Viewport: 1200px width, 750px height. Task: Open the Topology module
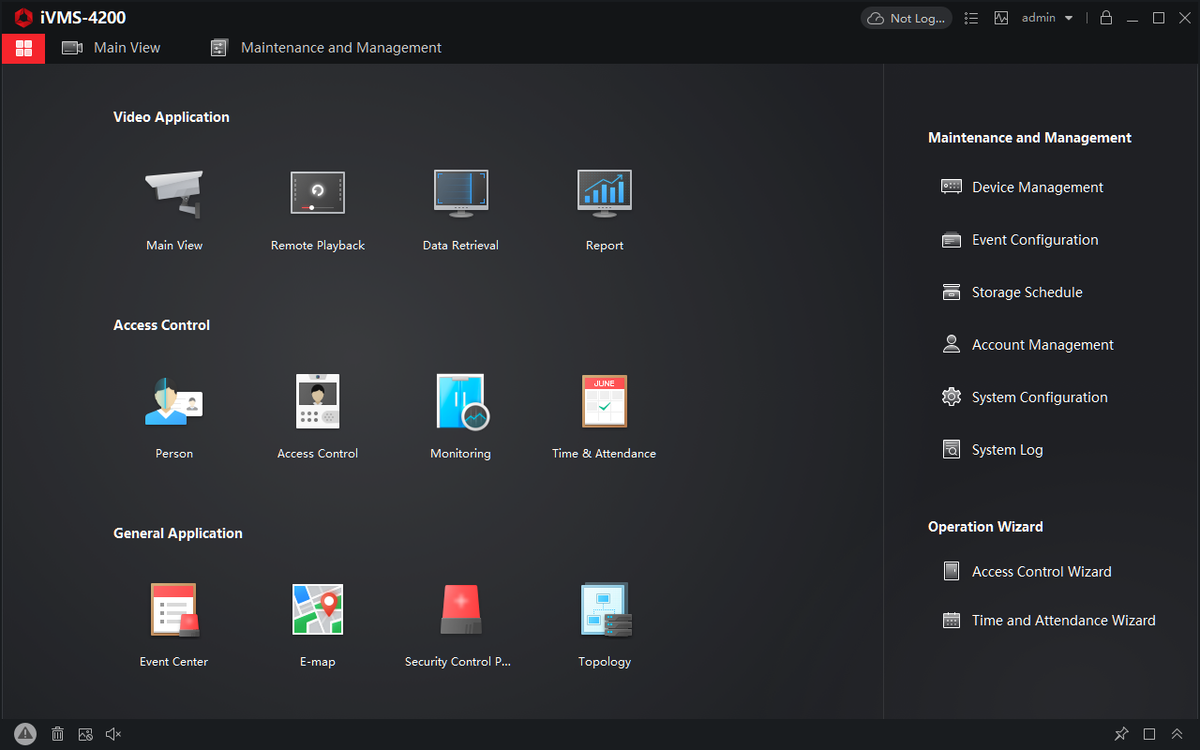(x=605, y=609)
